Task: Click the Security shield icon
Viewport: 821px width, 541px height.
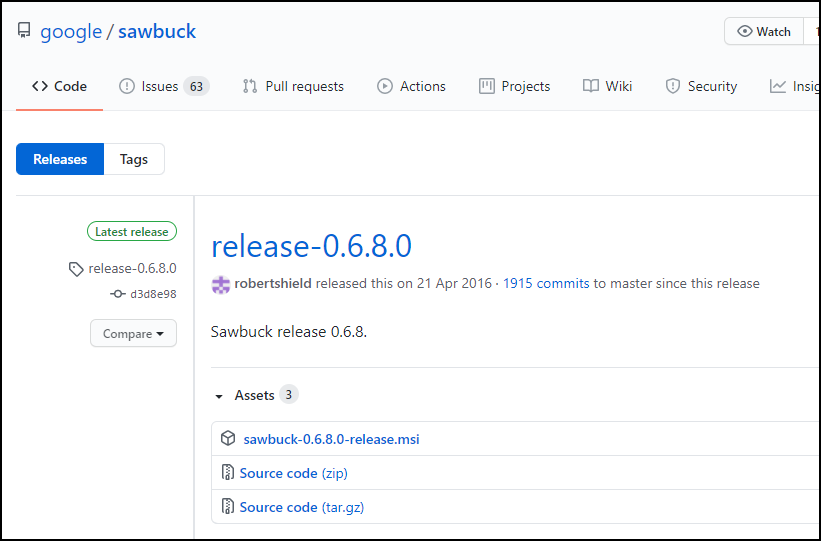Action: pyautogui.click(x=673, y=86)
